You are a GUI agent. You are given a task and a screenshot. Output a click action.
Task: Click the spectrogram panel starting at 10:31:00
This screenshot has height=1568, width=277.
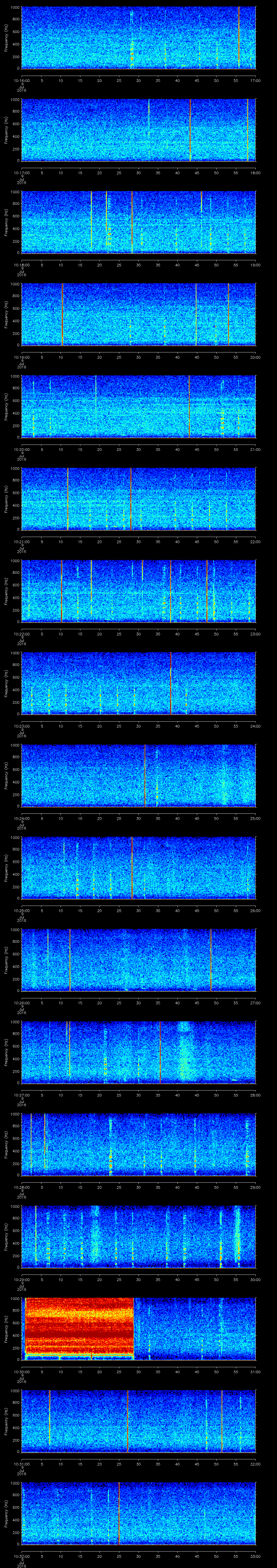138,1421
